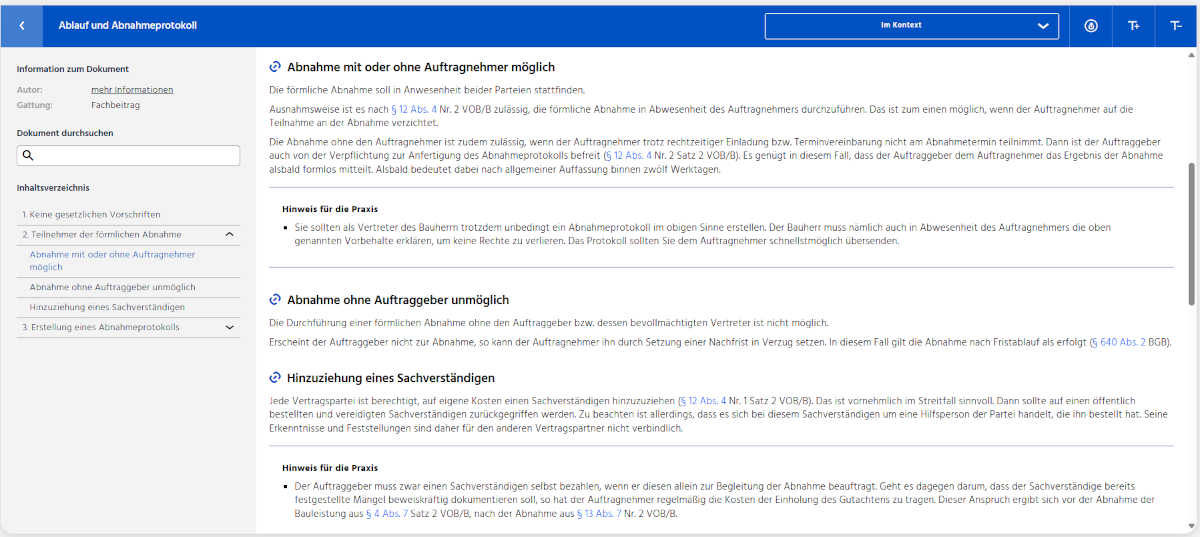Increase text size with the T+ icon
The image size is (1200, 537).
1133,25
